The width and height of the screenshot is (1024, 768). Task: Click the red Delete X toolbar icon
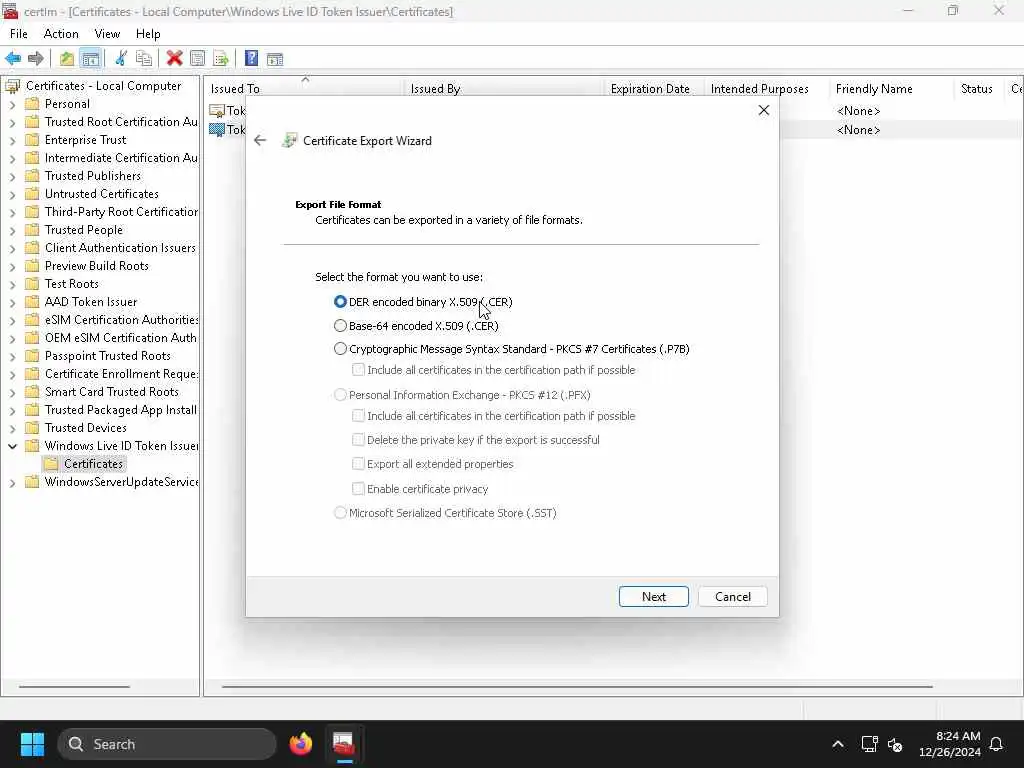coord(174,59)
